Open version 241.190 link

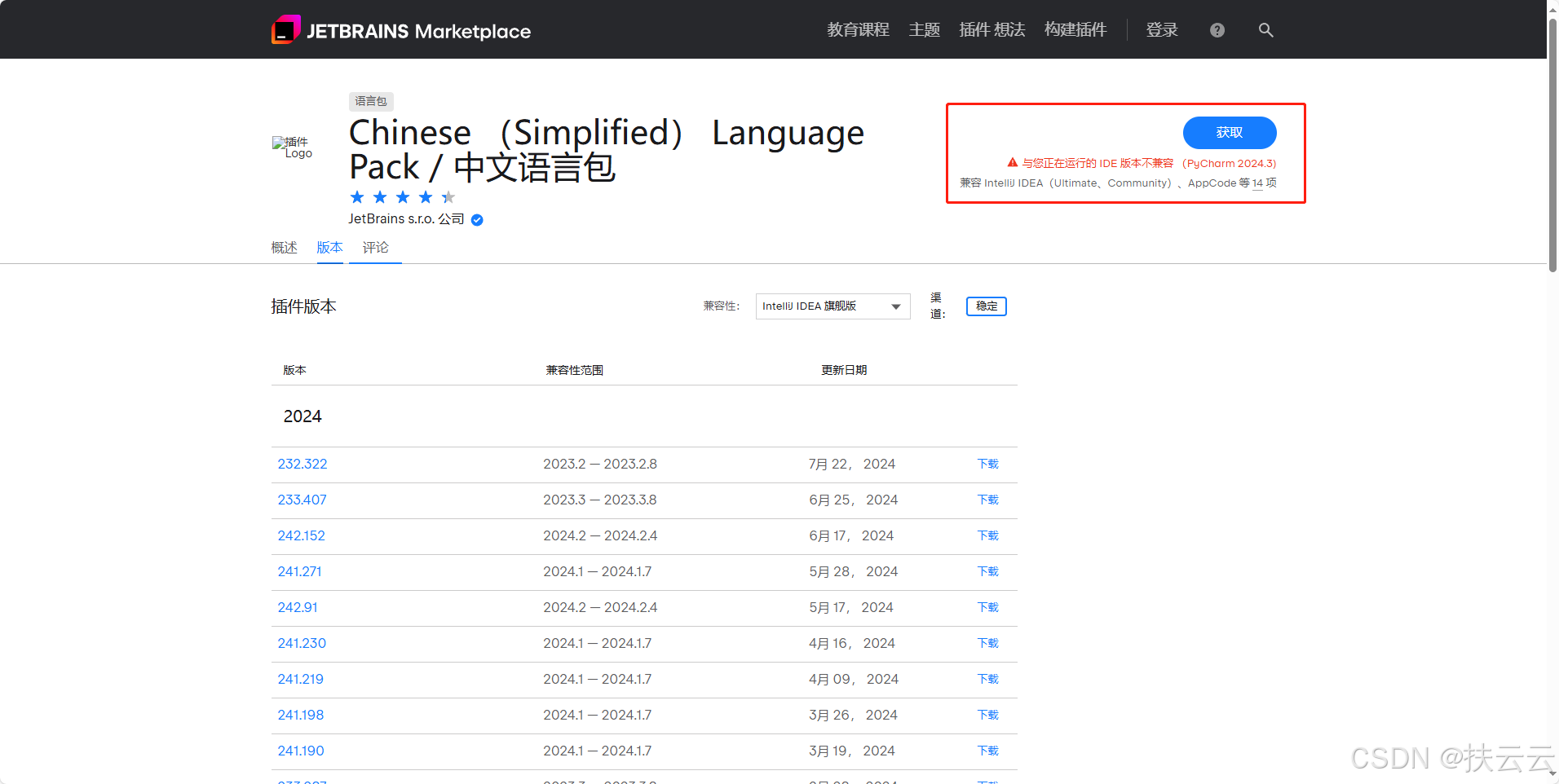point(300,751)
